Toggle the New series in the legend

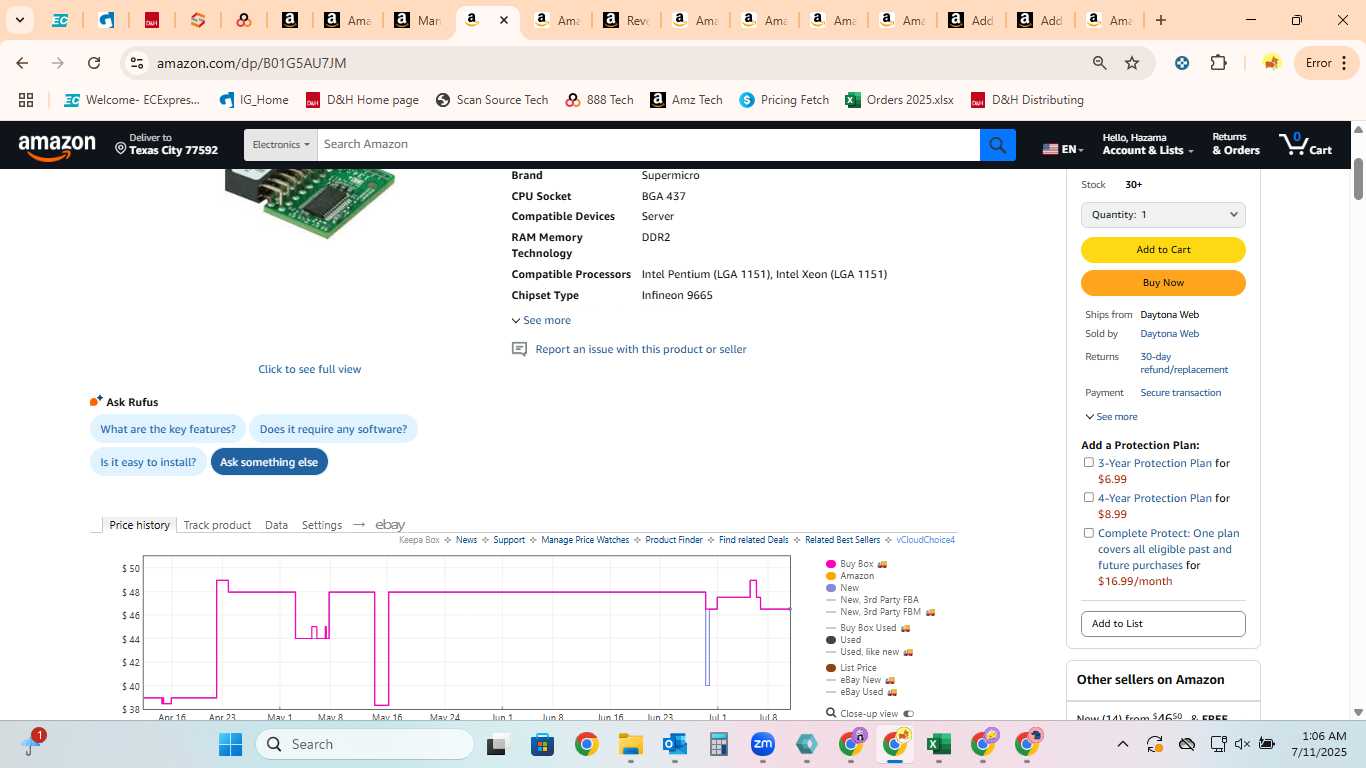point(842,588)
